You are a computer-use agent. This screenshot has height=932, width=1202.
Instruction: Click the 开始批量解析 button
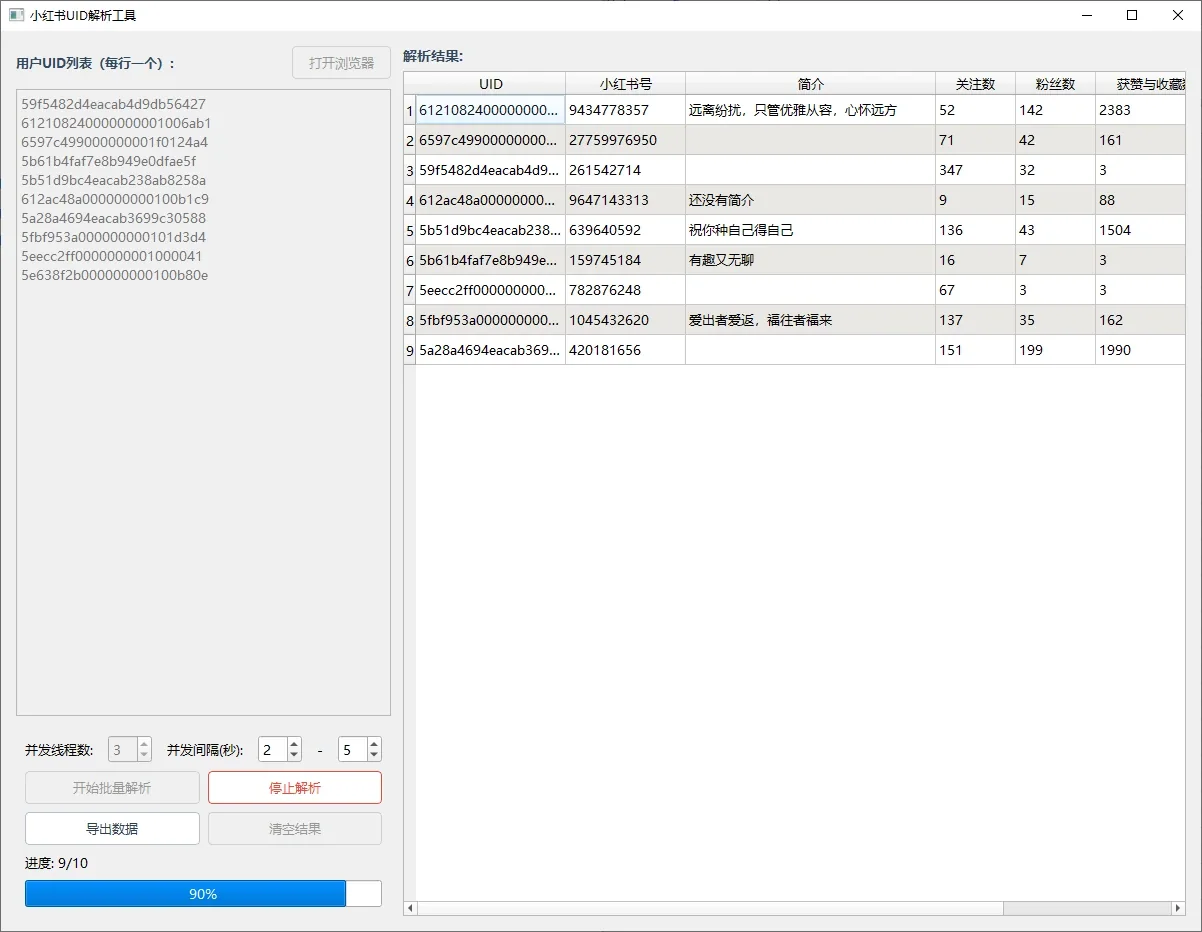[112, 788]
